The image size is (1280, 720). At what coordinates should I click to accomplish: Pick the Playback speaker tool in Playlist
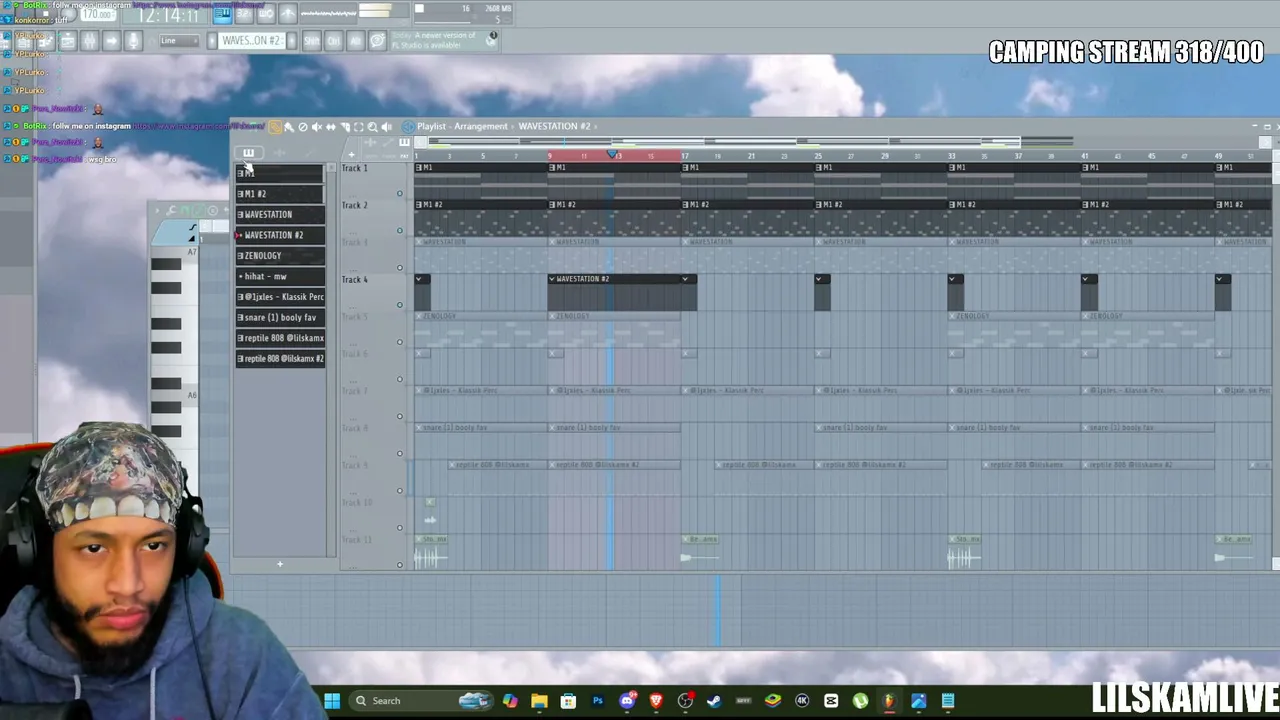click(x=387, y=127)
